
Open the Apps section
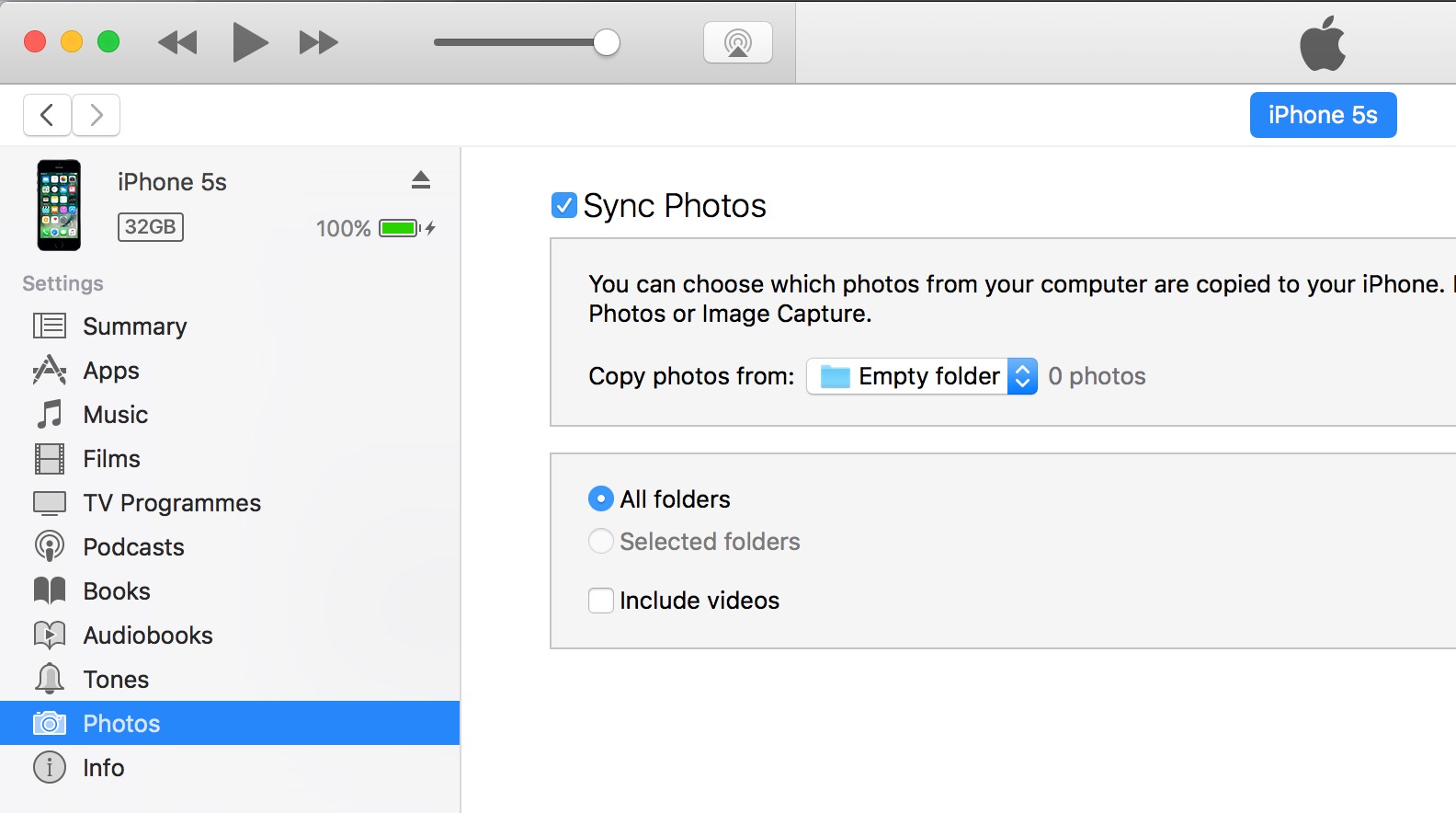(111, 371)
